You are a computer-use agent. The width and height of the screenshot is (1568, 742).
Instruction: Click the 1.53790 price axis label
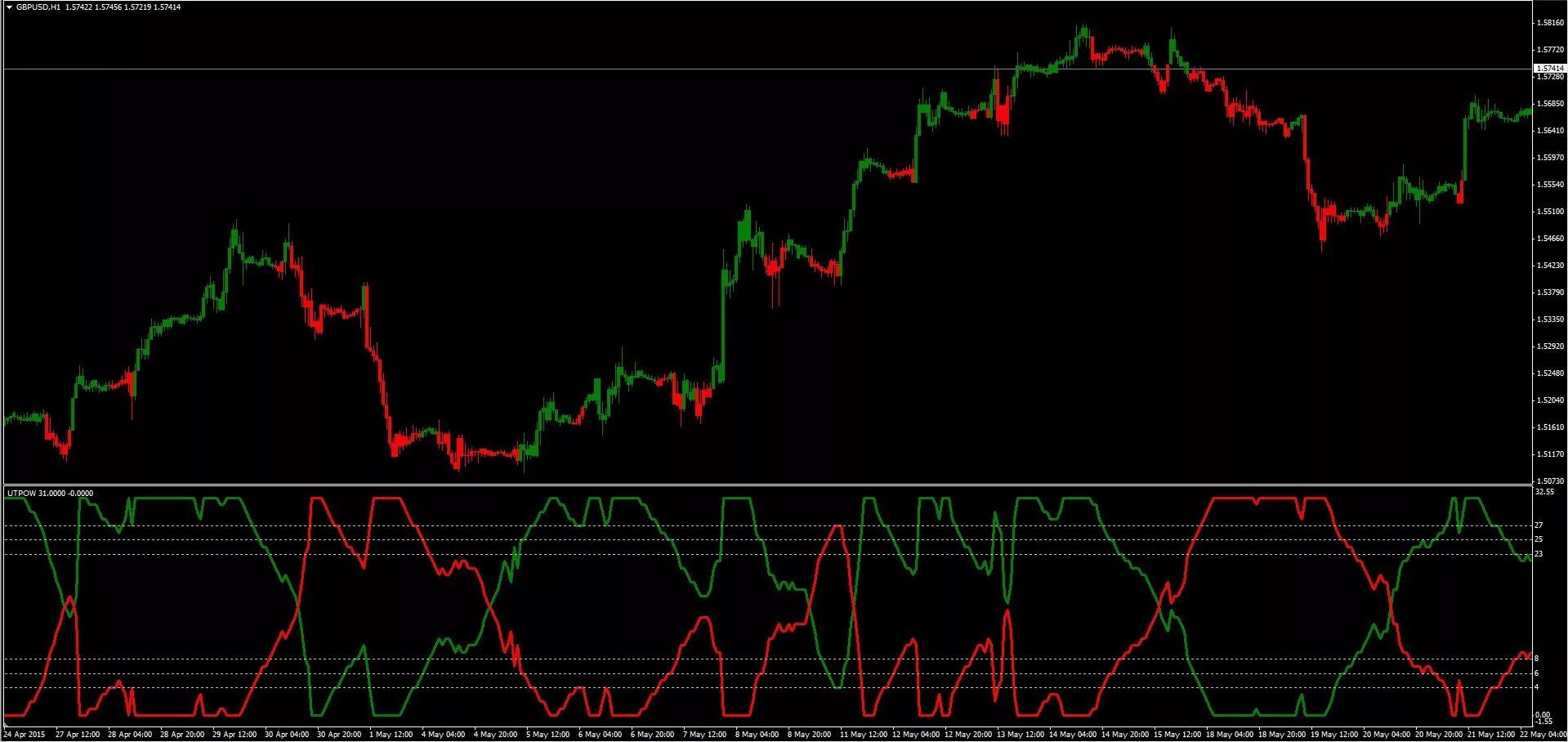tap(1551, 293)
